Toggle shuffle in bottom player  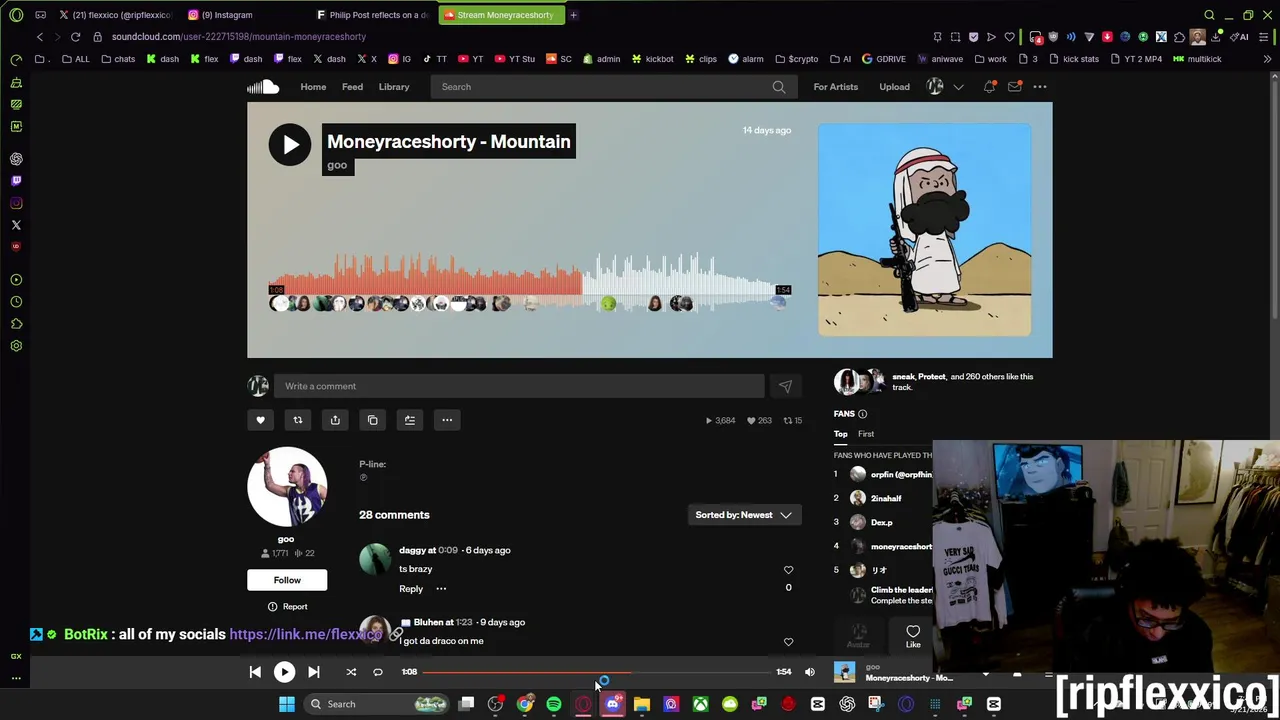(x=351, y=672)
